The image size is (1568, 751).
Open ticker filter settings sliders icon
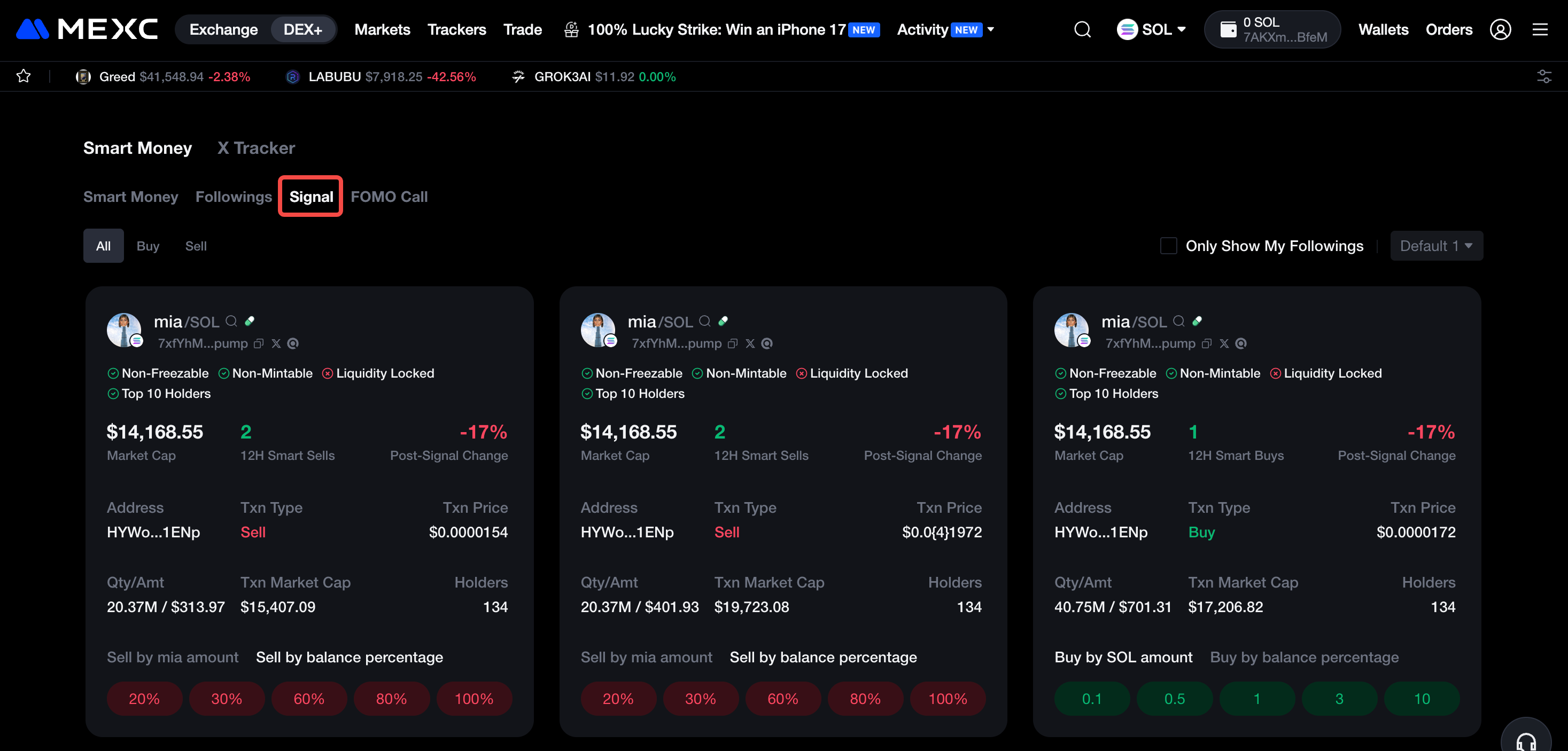tap(1543, 76)
